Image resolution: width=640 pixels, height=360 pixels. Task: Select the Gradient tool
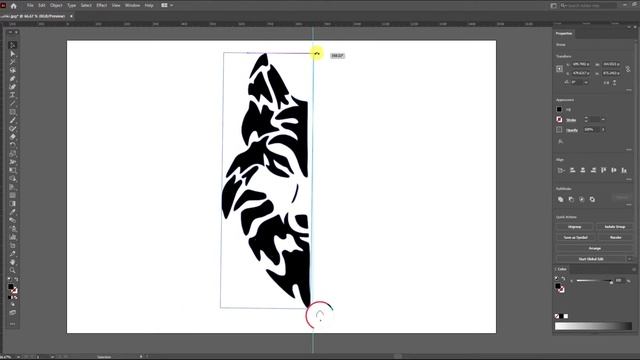[x=13, y=204]
